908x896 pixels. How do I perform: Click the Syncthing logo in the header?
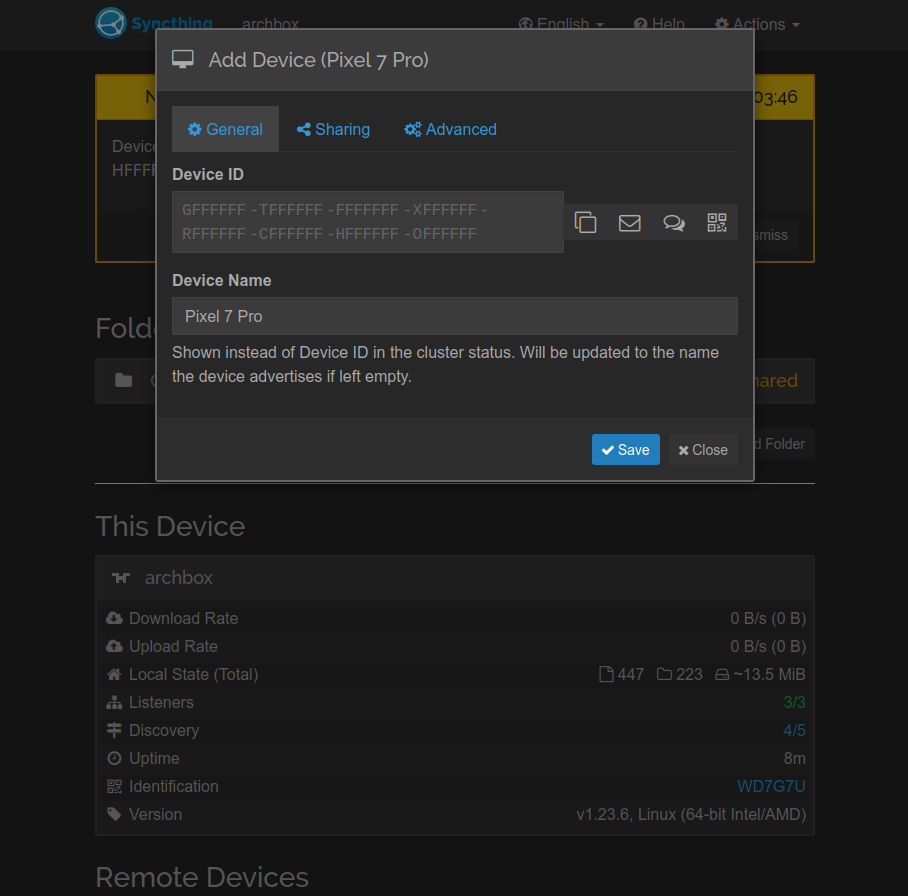(x=111, y=22)
